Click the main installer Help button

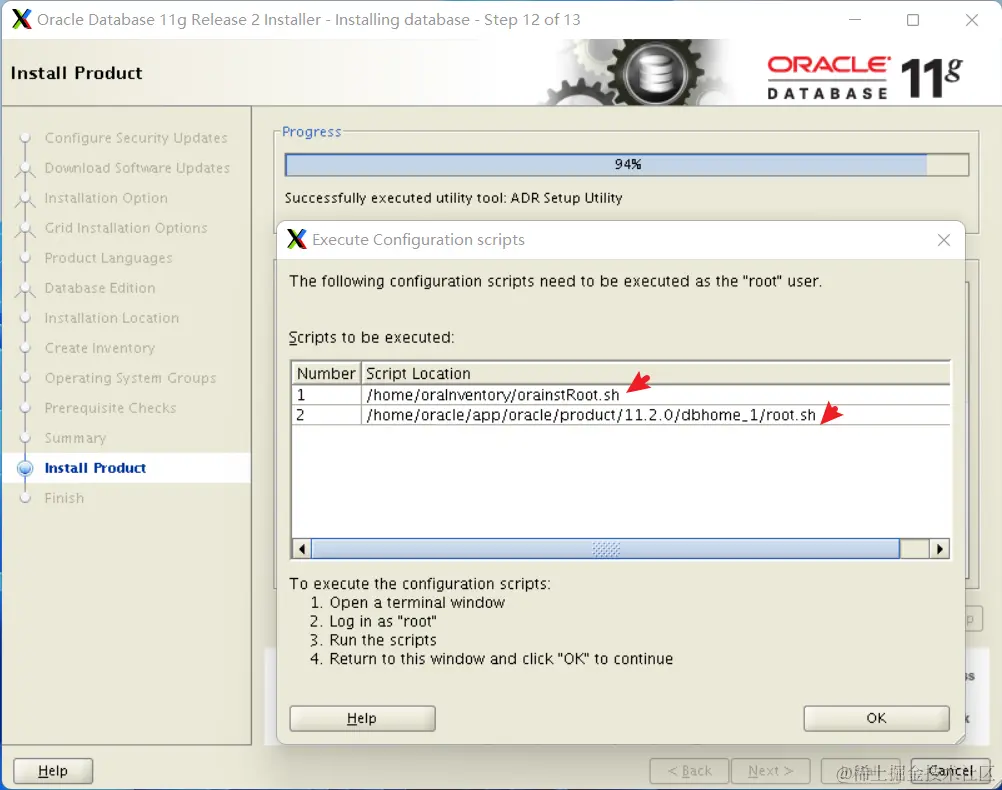53,771
